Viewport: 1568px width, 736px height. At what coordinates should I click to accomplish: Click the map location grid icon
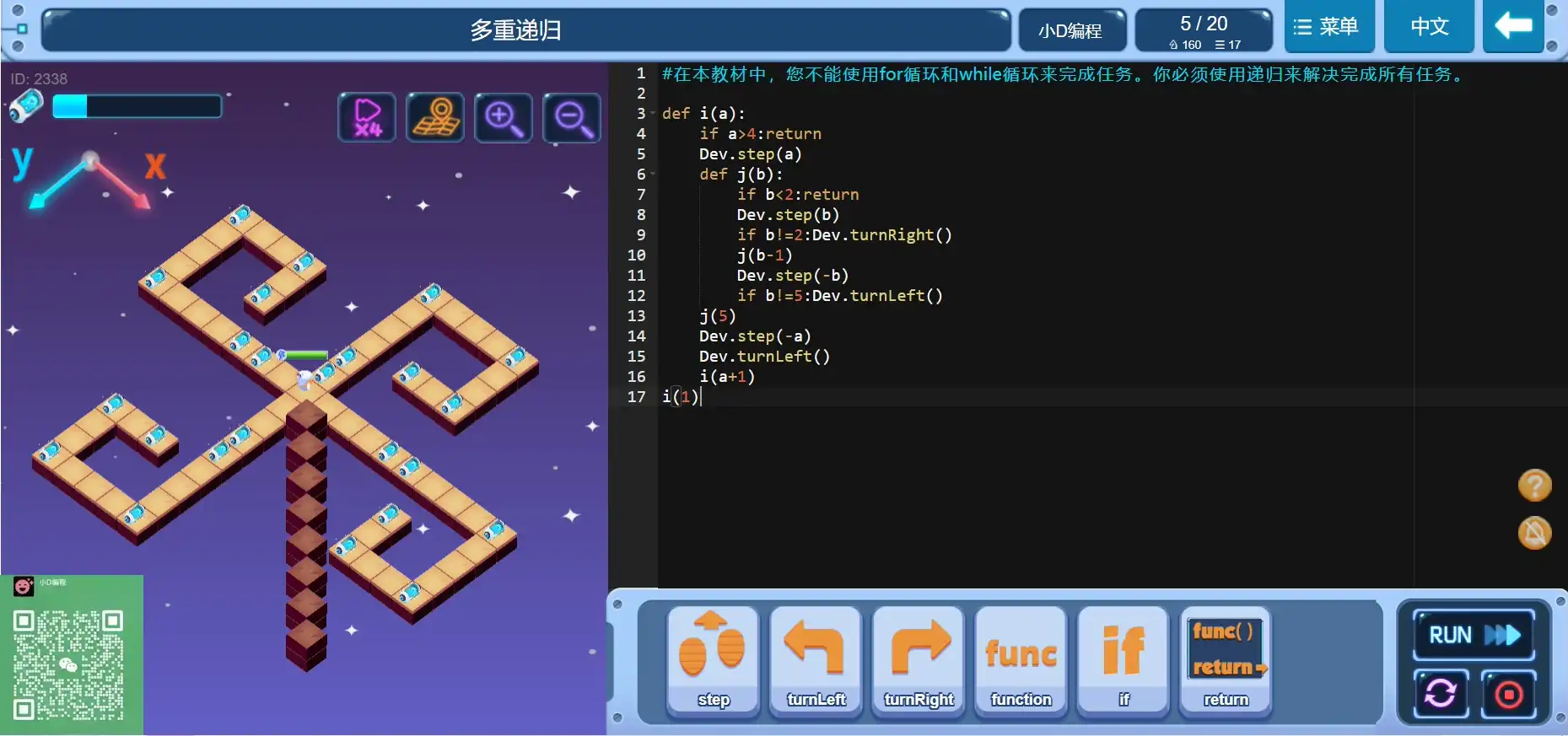coord(435,117)
